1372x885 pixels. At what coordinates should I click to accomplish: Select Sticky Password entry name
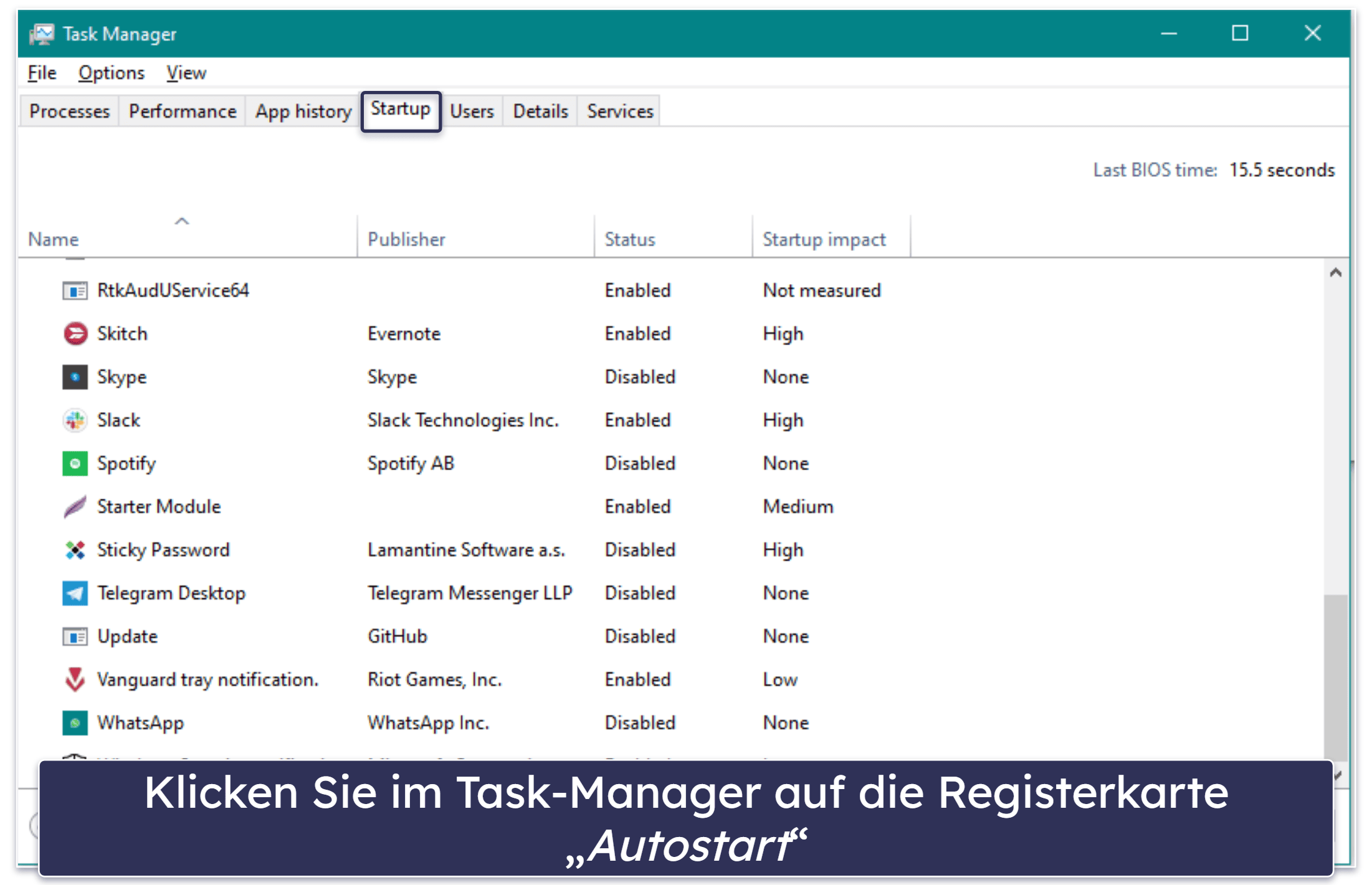(x=163, y=551)
